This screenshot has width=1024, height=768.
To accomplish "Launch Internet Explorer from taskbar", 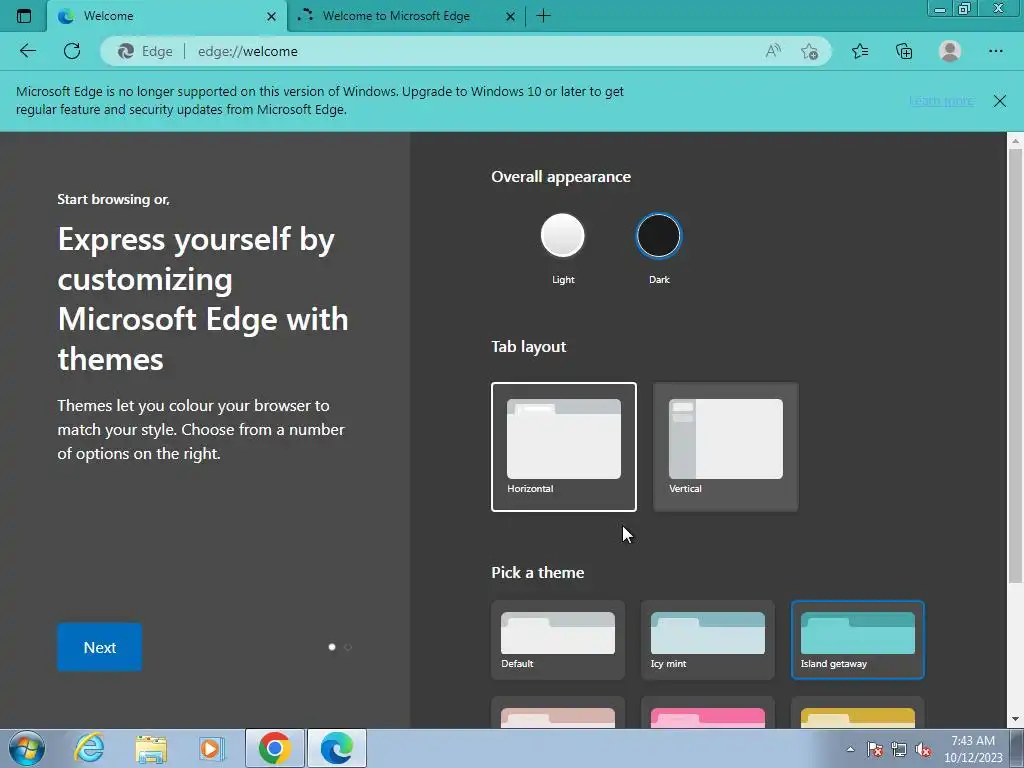I will pyautogui.click(x=89, y=748).
